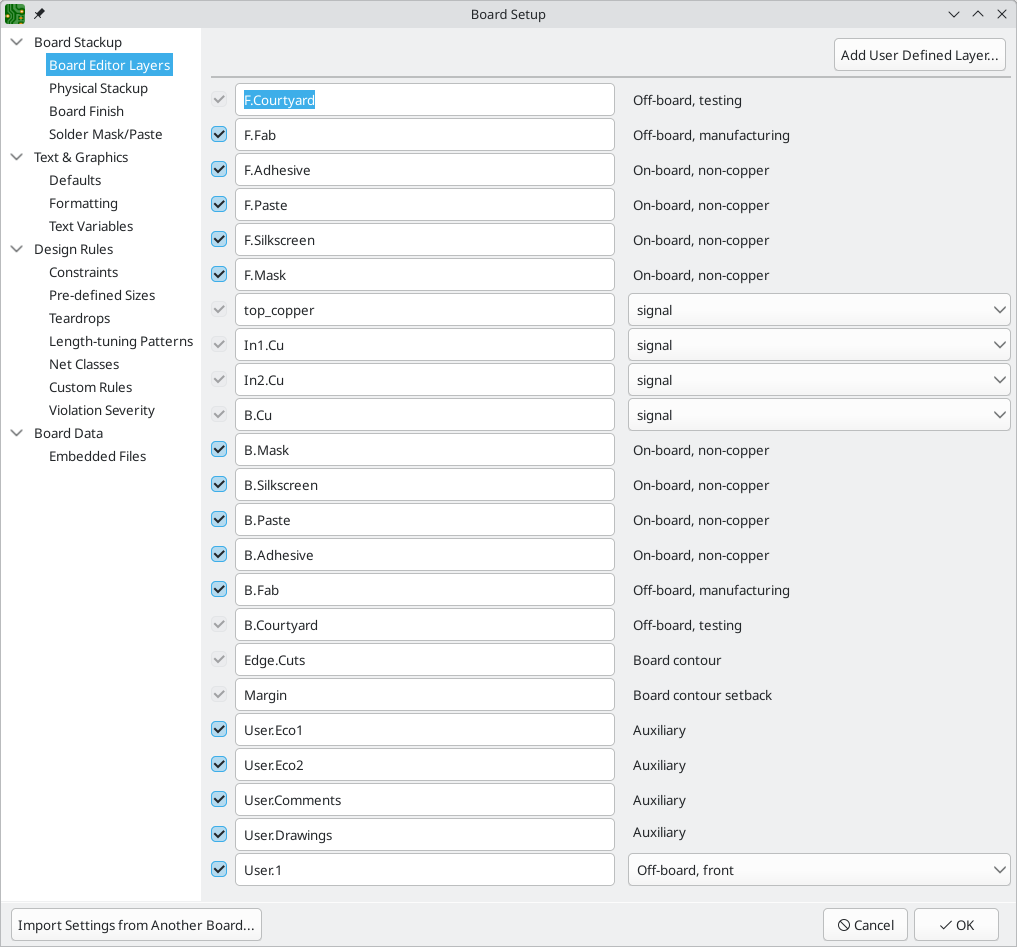Uncheck the B.Adhesive layer checkbox

(219, 555)
